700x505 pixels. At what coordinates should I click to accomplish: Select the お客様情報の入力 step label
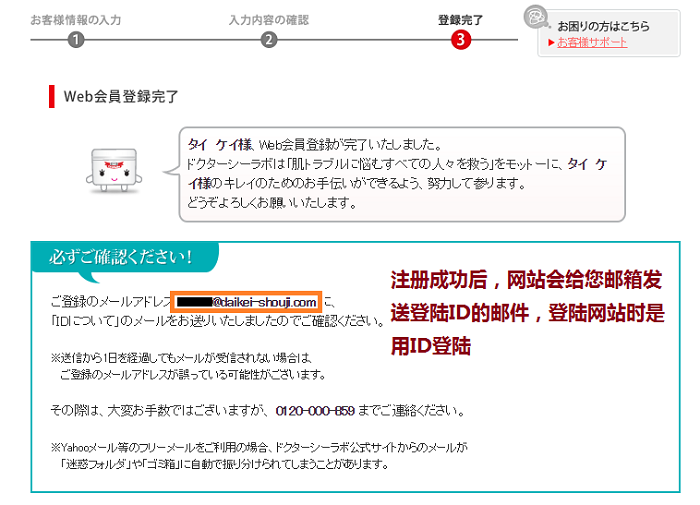pyautogui.click(x=76, y=19)
